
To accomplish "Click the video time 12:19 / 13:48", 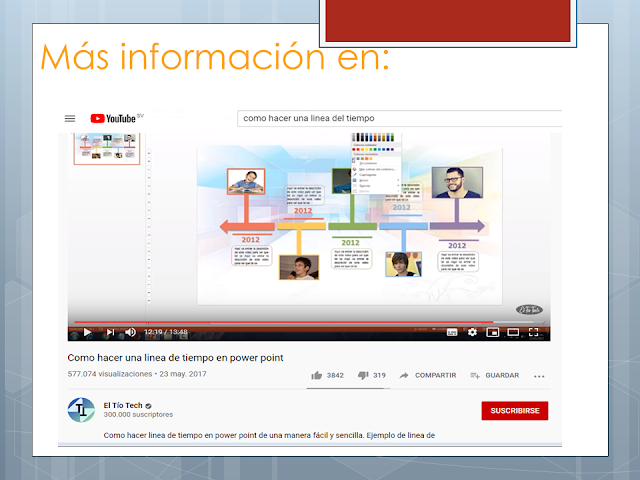I will [166, 332].
